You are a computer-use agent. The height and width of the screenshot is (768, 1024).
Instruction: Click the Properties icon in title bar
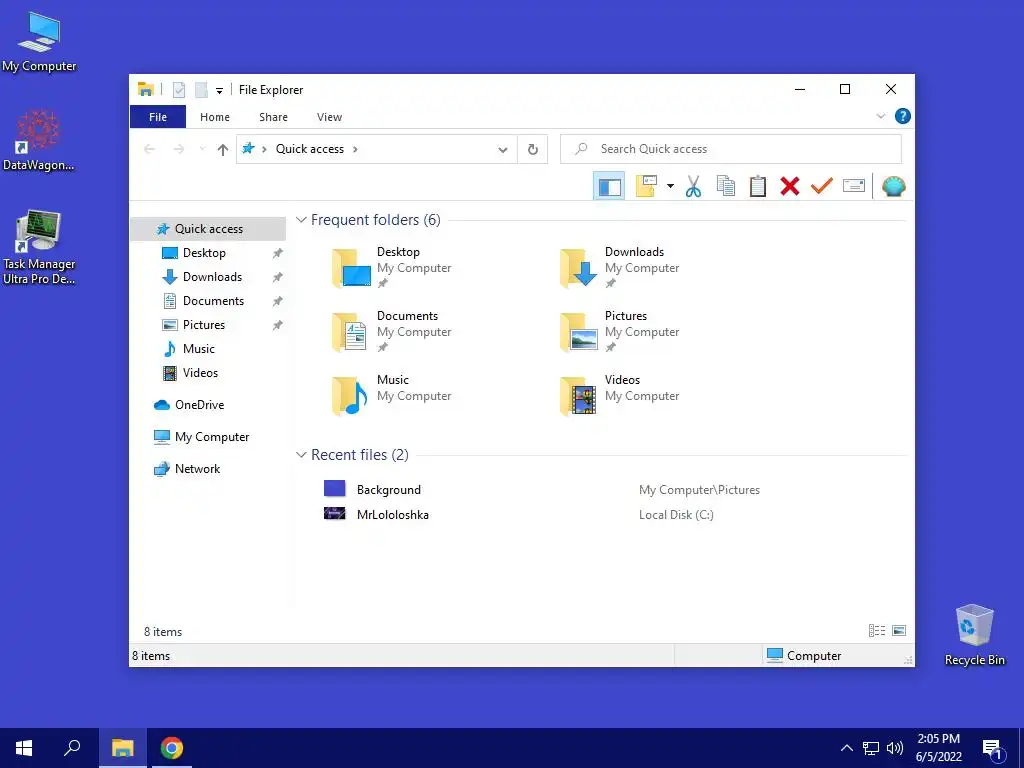click(x=179, y=89)
